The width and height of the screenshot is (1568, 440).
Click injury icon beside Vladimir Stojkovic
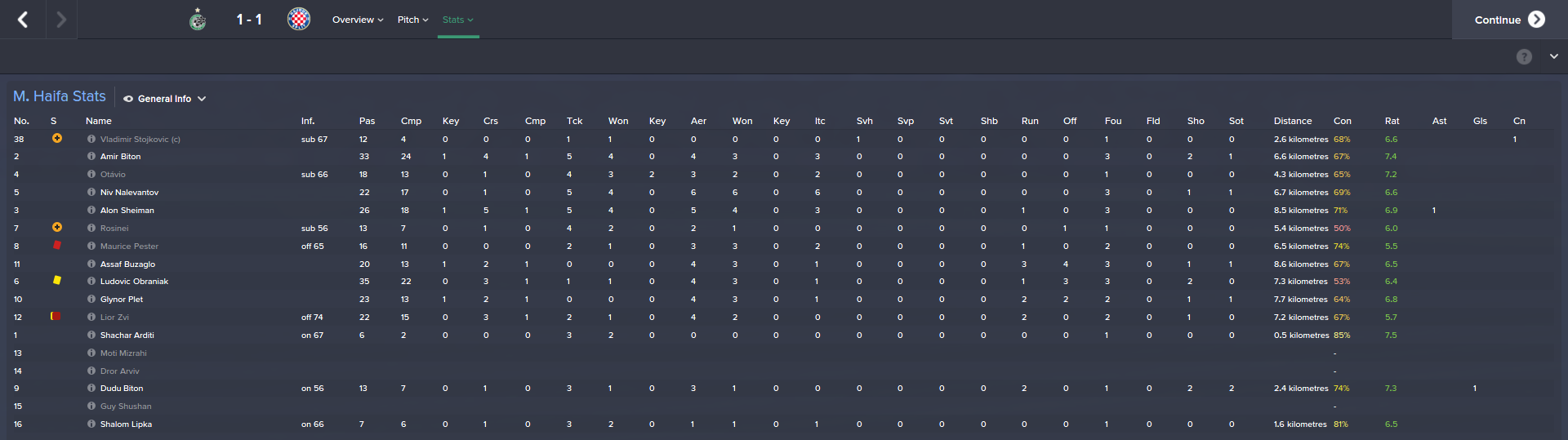(x=57, y=138)
